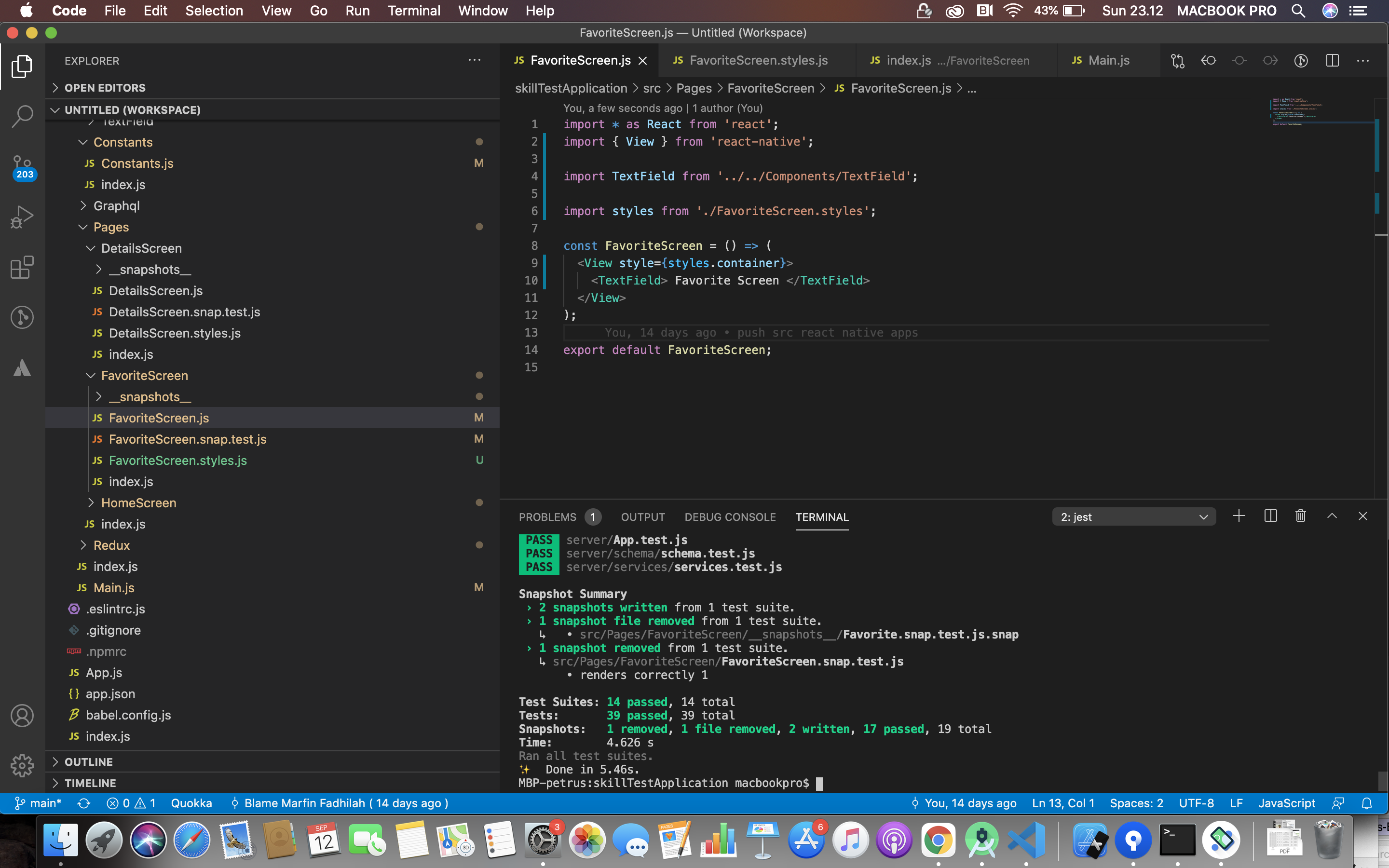Click 'Spaces: 2' indentation in status bar
The height and width of the screenshot is (868, 1389).
point(1136,803)
